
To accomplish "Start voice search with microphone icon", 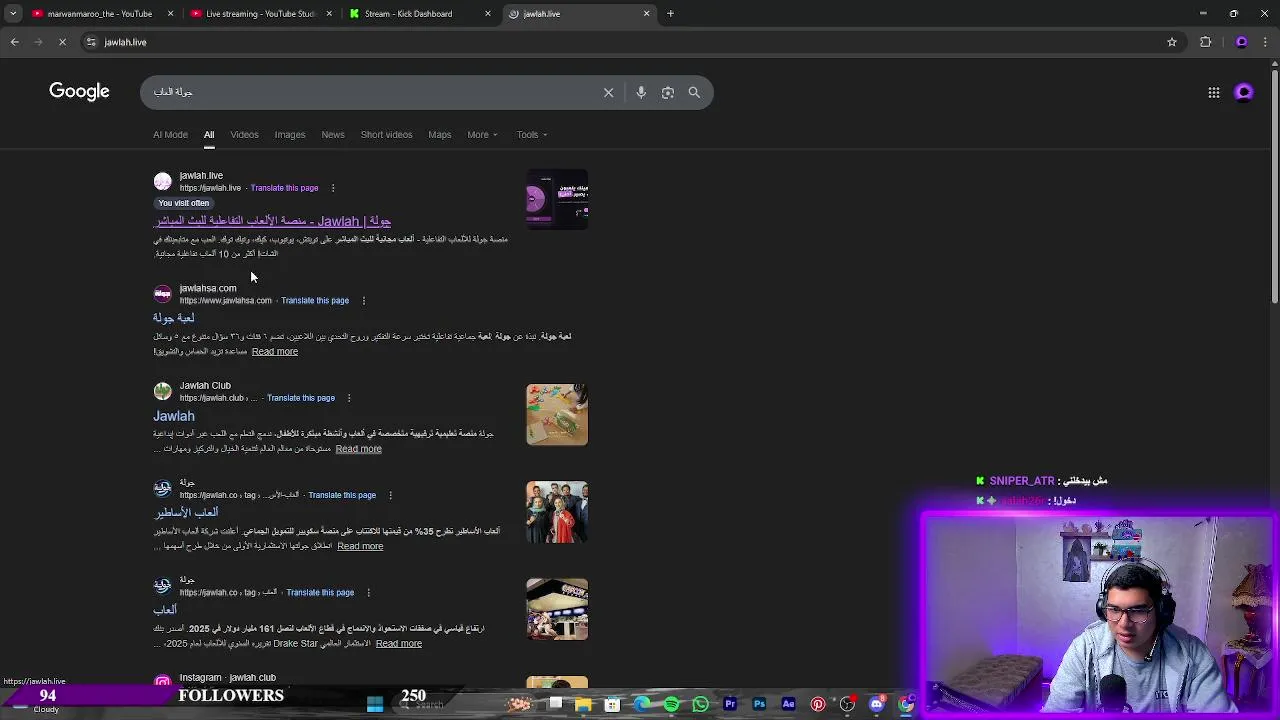I will click(x=641, y=92).
